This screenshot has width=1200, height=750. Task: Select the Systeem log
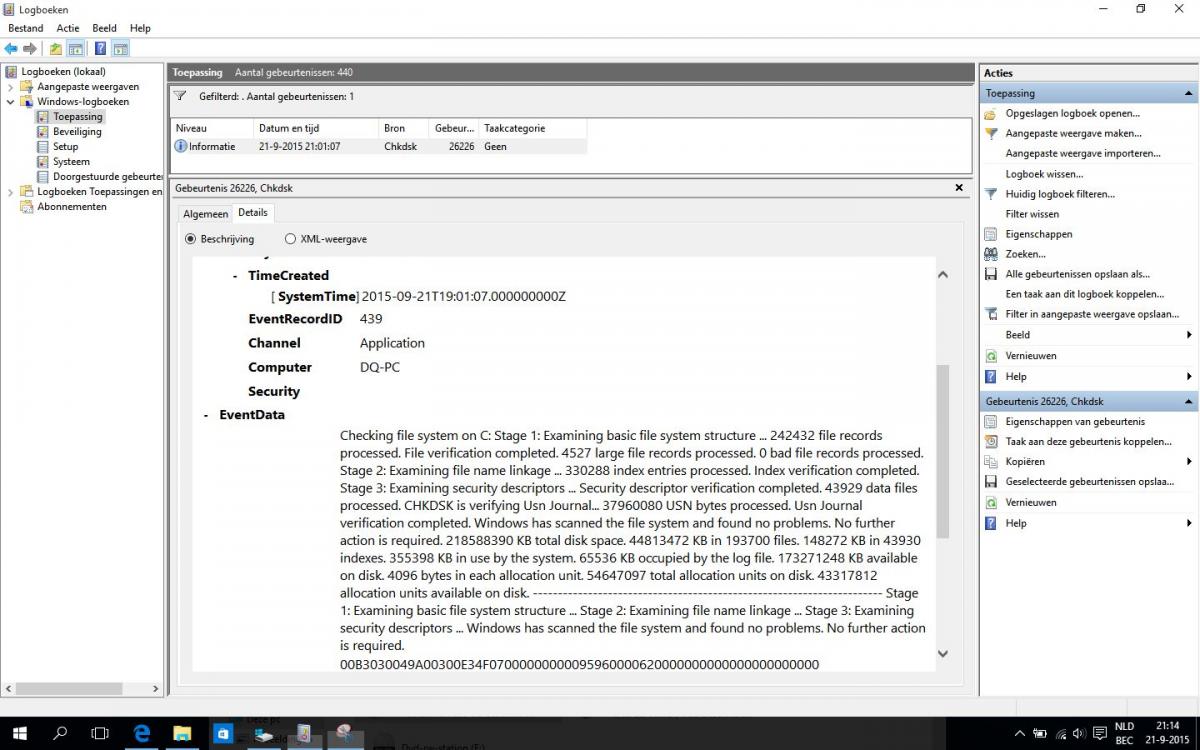click(71, 161)
